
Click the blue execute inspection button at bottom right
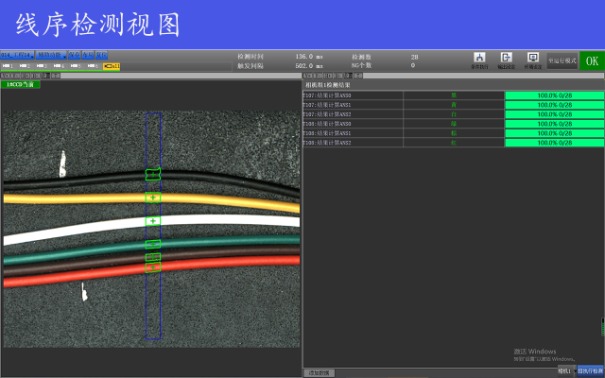[x=590, y=371]
